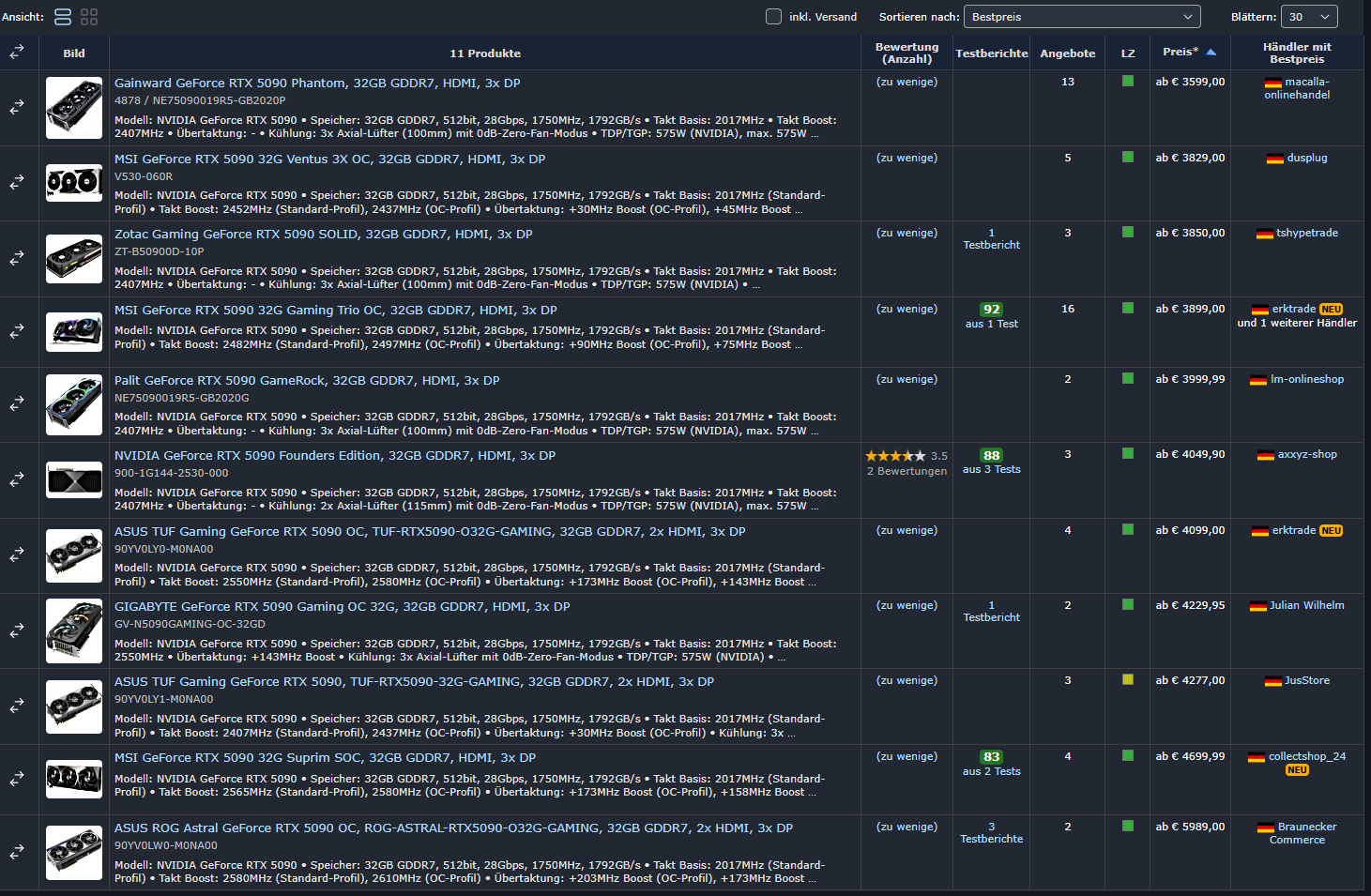Viewport: 1371px width, 896px height.
Task: Click German flag next to dusplug
Action: point(1274,159)
